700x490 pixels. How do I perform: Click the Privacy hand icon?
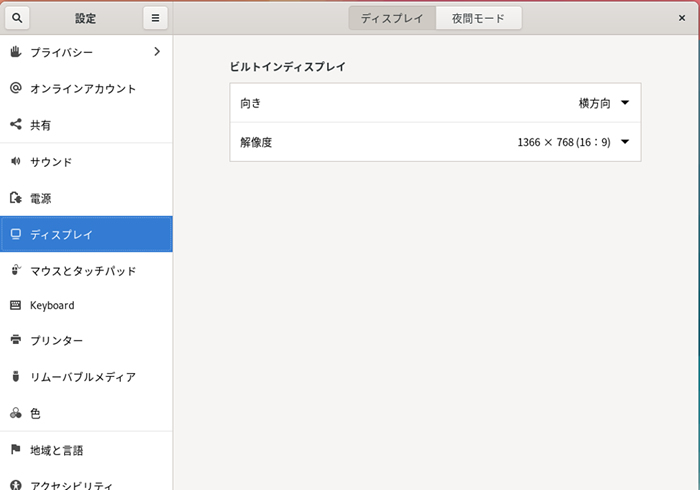[x=15, y=52]
